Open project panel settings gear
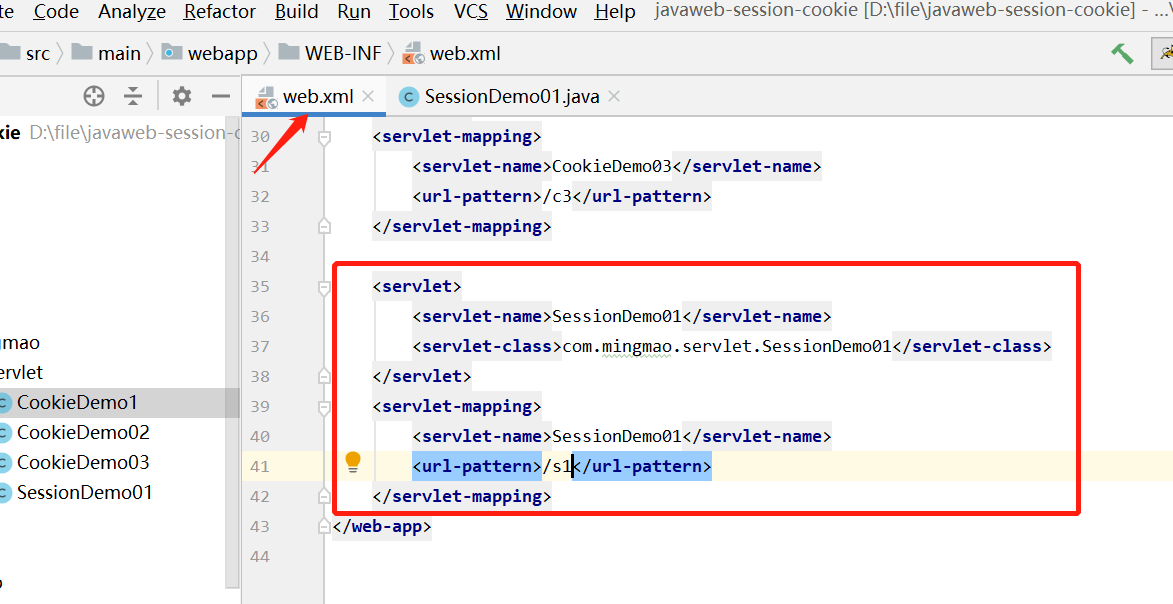This screenshot has height=604, width=1173. coord(182,96)
